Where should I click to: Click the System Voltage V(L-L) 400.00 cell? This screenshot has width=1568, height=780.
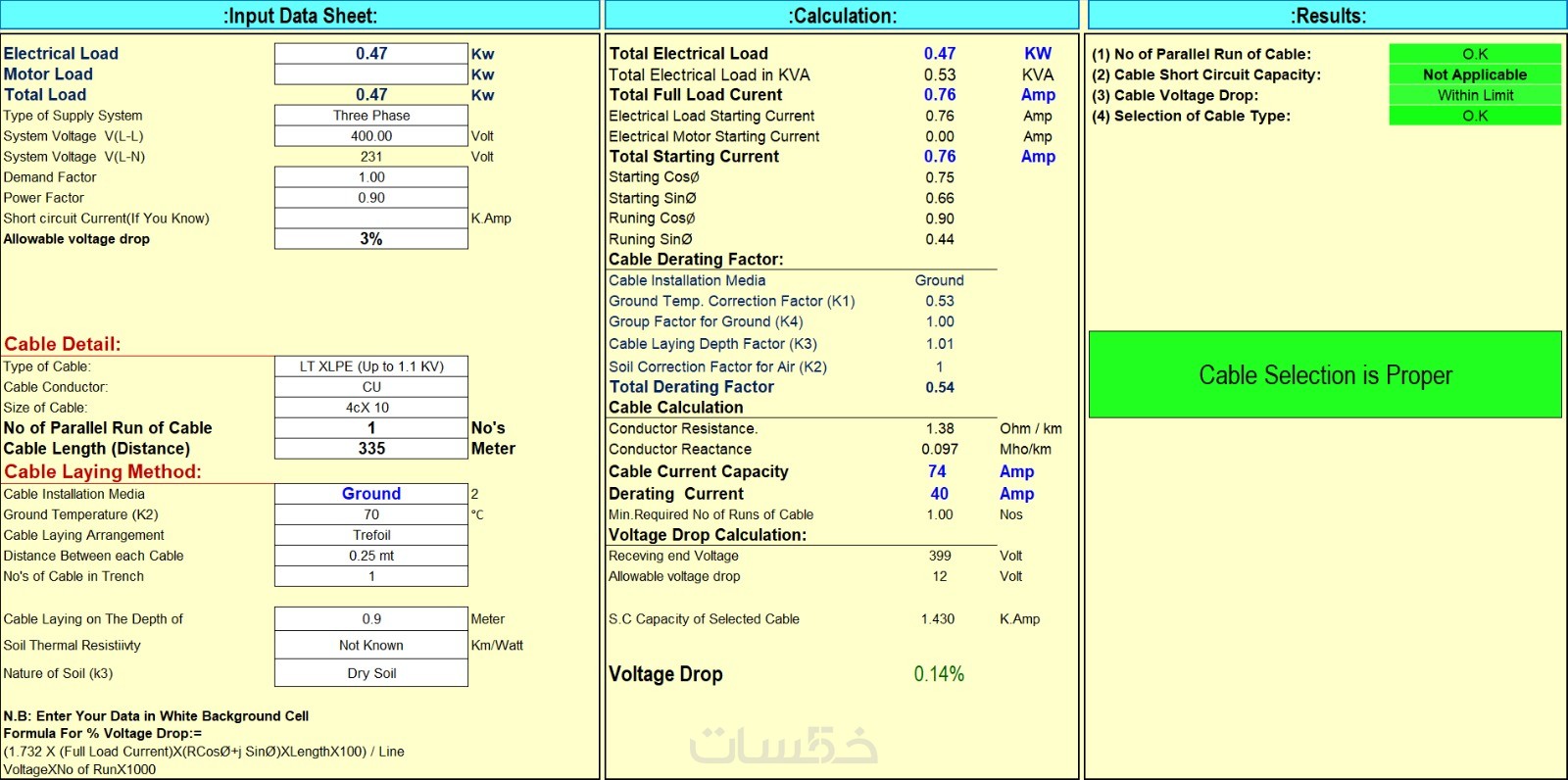[371, 136]
